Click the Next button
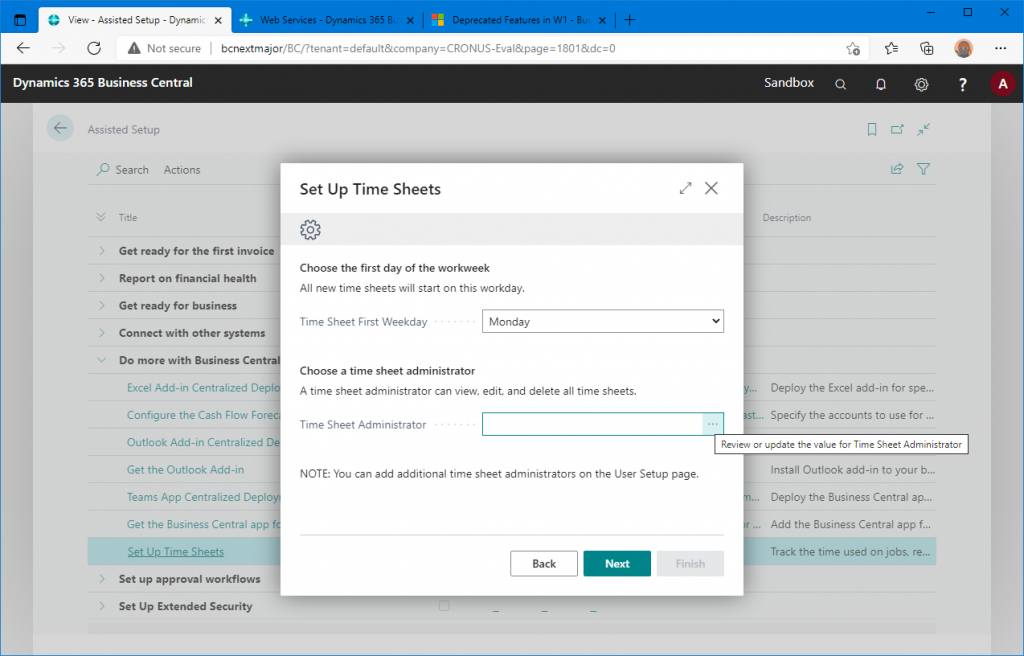 (x=617, y=564)
